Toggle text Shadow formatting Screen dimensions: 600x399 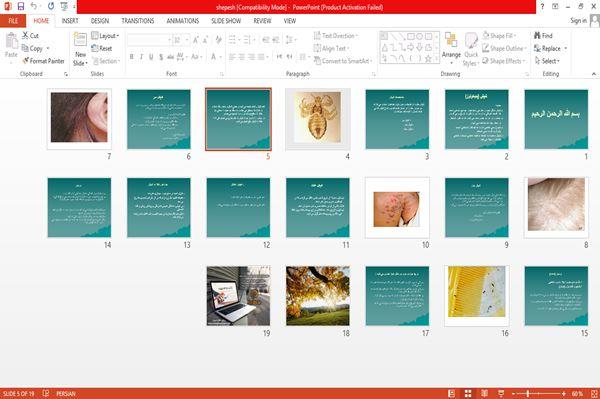click(x=161, y=57)
